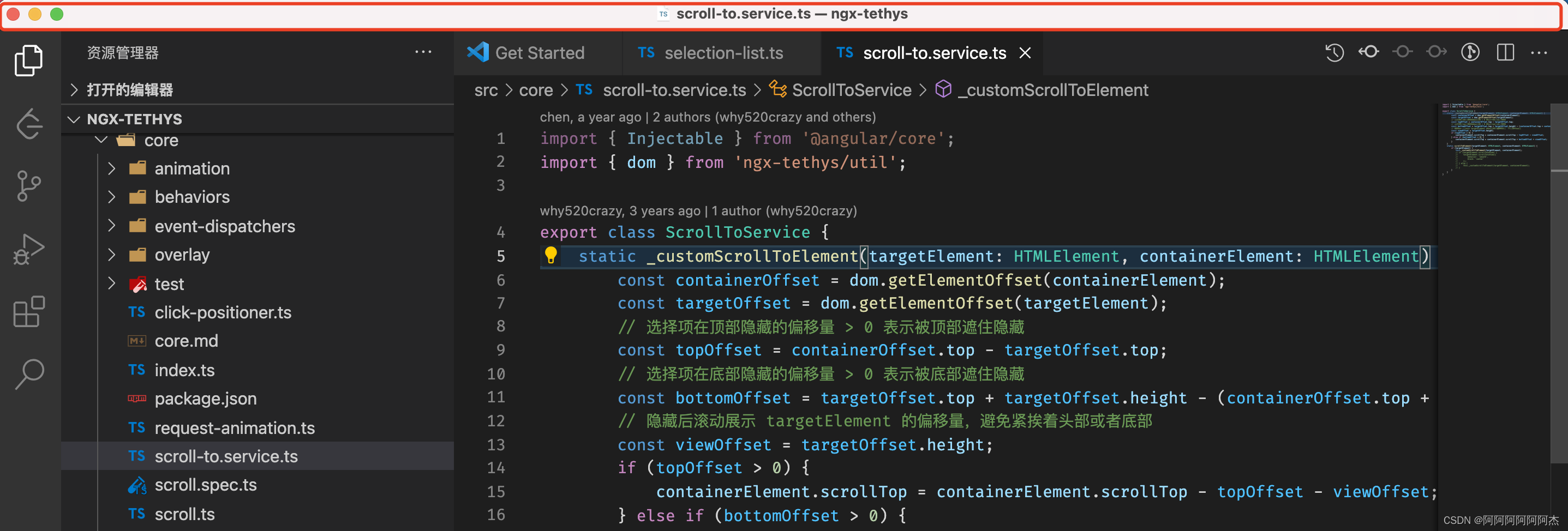The width and height of the screenshot is (1568, 531).
Task: Toggle file blame annotations icon
Action: point(1470,52)
